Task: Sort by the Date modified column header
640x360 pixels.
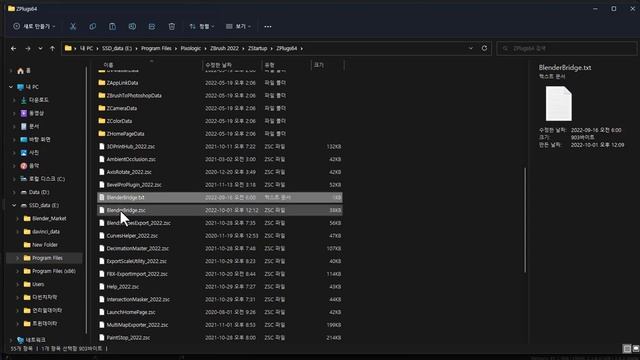Action: 232,65
